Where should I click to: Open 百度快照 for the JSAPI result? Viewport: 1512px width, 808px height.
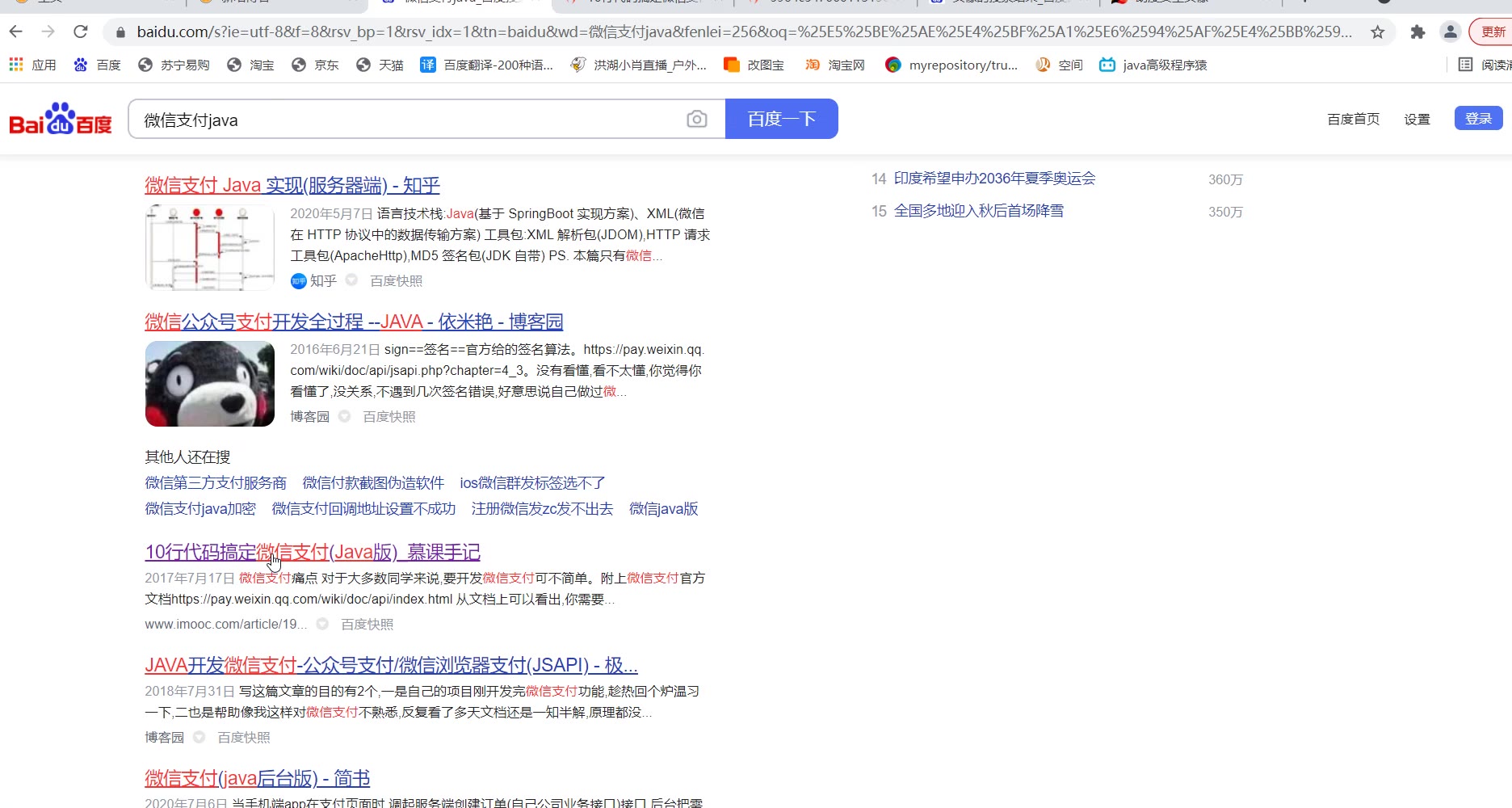(243, 737)
